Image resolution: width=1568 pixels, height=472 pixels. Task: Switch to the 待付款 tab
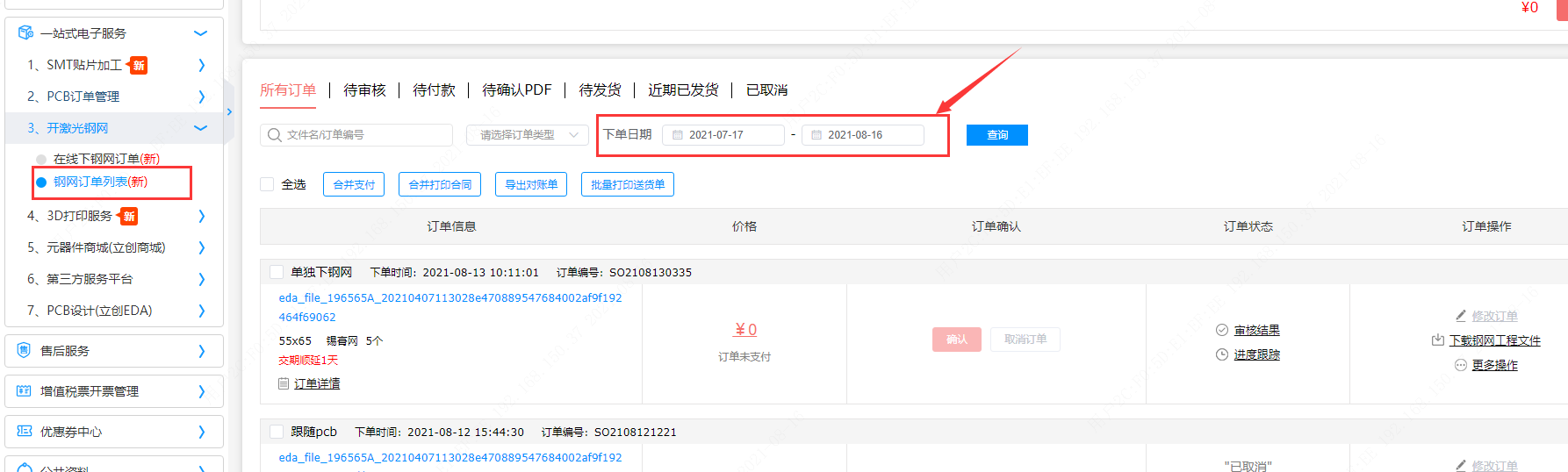click(434, 90)
